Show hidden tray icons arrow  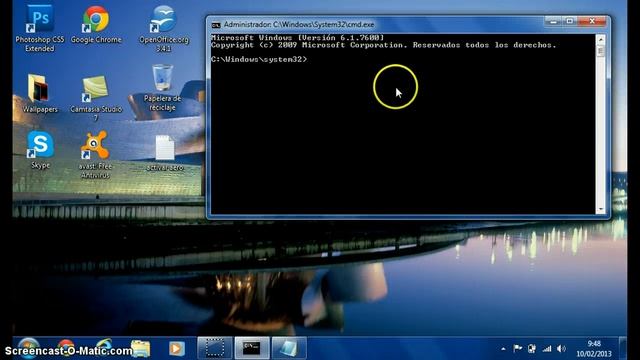click(503, 349)
